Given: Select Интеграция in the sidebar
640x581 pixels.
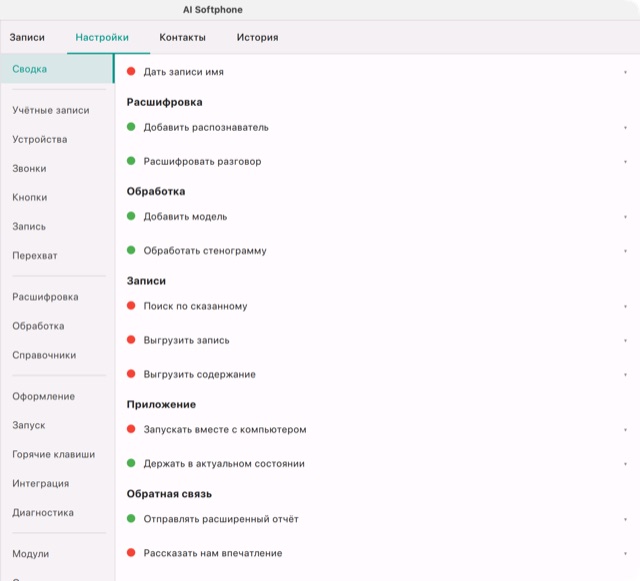Looking at the screenshot, I should [40, 483].
